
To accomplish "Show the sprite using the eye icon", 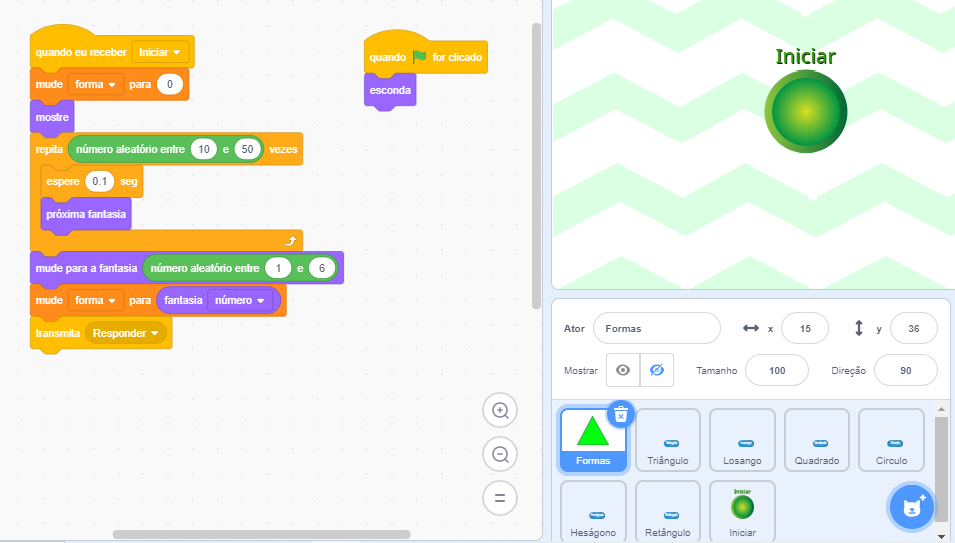I will (623, 370).
